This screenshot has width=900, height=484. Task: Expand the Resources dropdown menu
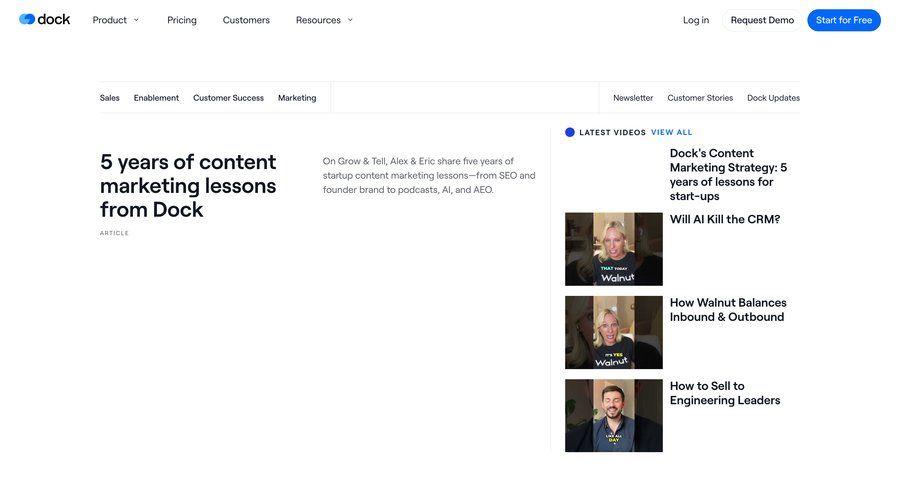[x=324, y=20]
